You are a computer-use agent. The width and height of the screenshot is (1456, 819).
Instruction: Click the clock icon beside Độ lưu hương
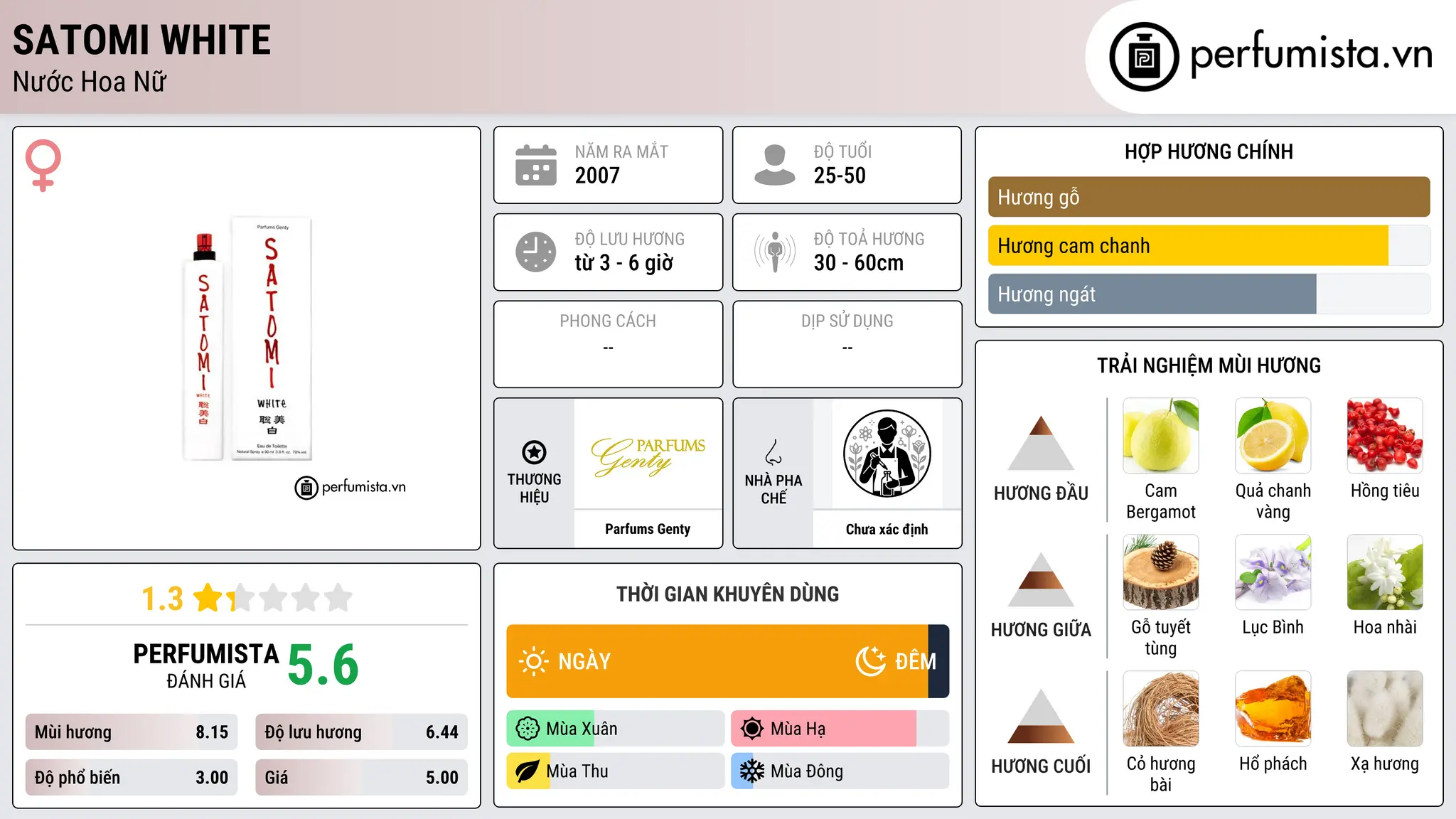click(536, 252)
